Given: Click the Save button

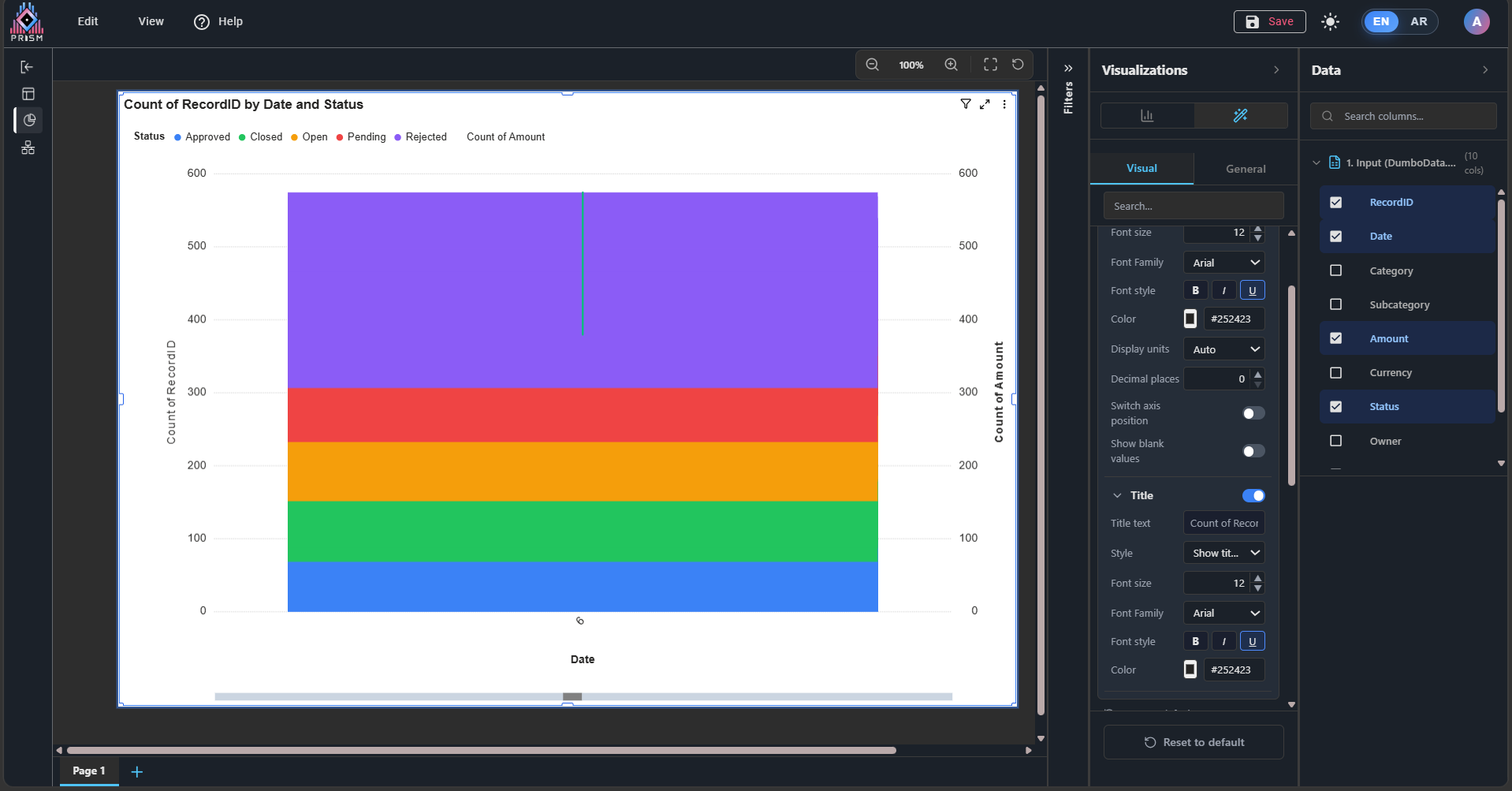Looking at the screenshot, I should [1269, 21].
